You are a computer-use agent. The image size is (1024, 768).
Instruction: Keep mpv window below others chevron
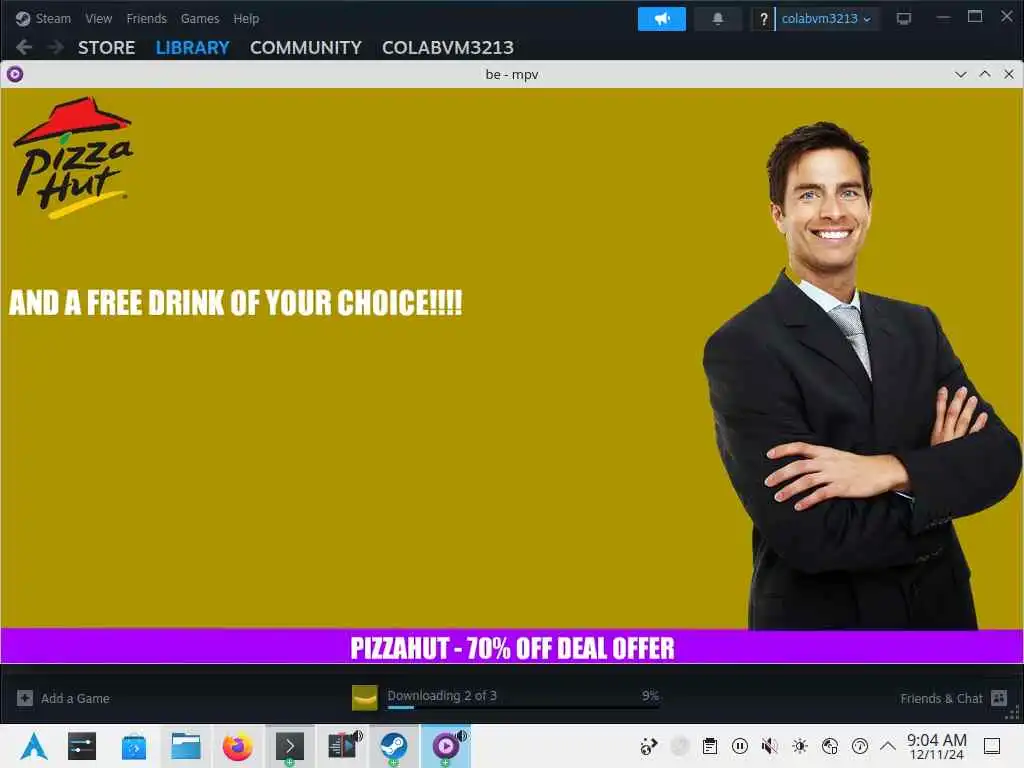pos(961,74)
